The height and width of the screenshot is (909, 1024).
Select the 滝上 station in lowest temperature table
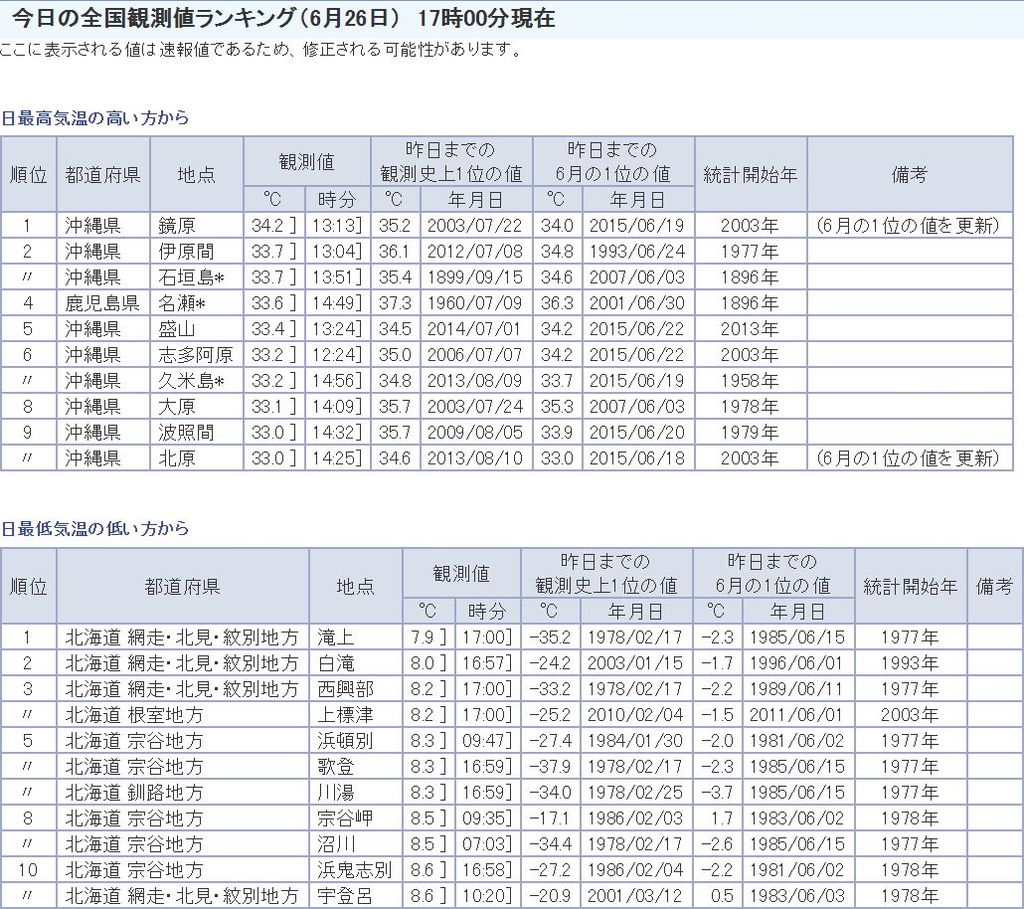click(335, 637)
